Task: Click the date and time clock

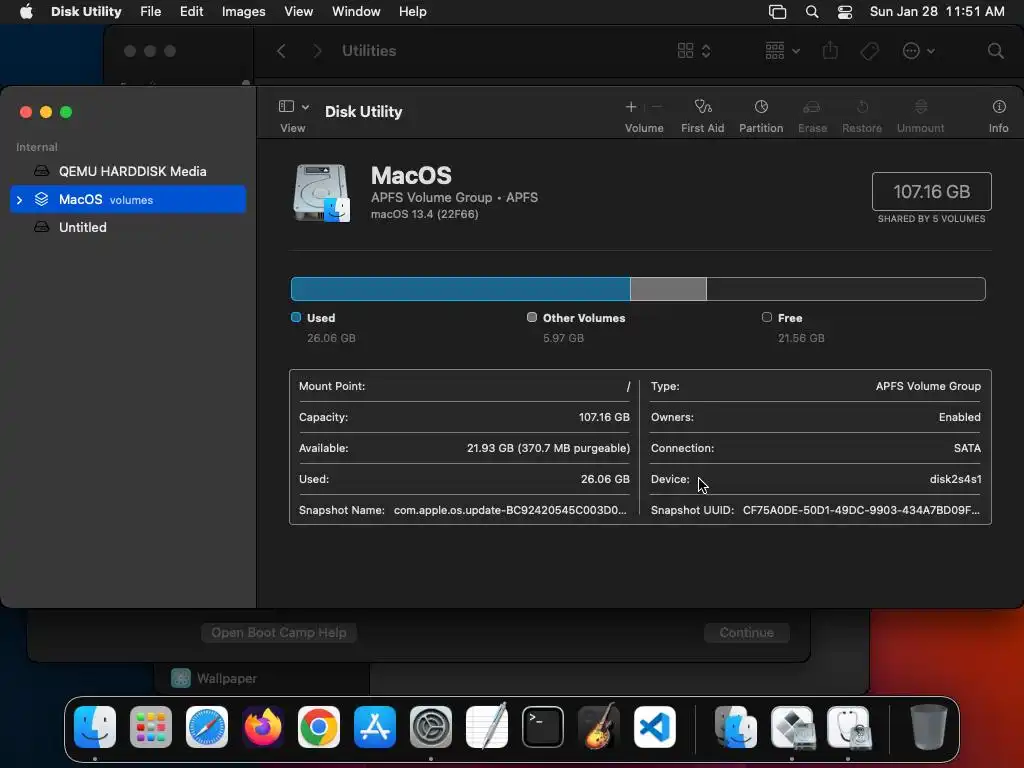Action: pyautogui.click(x=937, y=12)
